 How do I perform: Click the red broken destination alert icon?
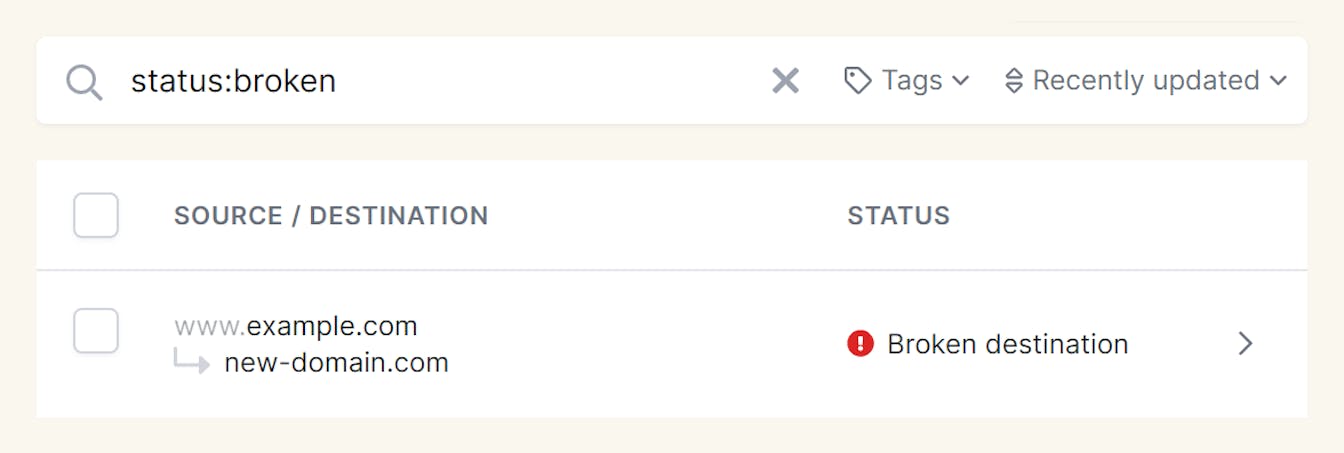860,344
